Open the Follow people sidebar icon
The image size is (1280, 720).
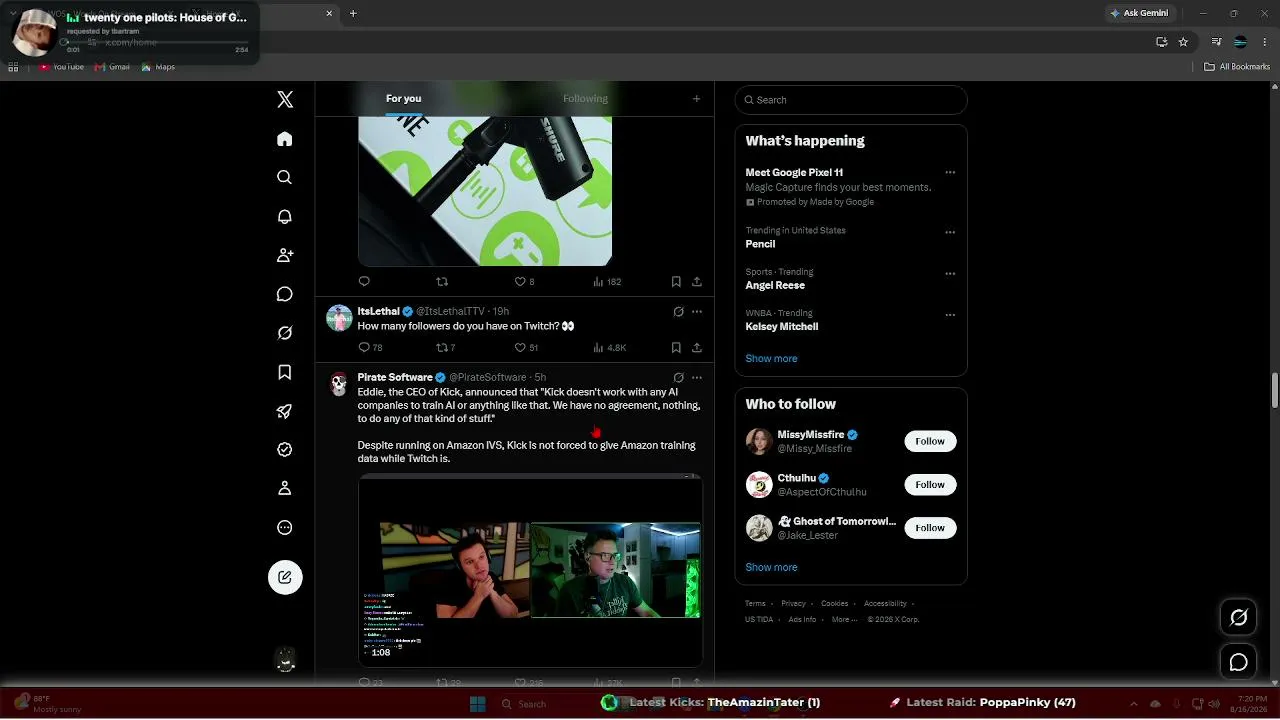click(x=285, y=255)
